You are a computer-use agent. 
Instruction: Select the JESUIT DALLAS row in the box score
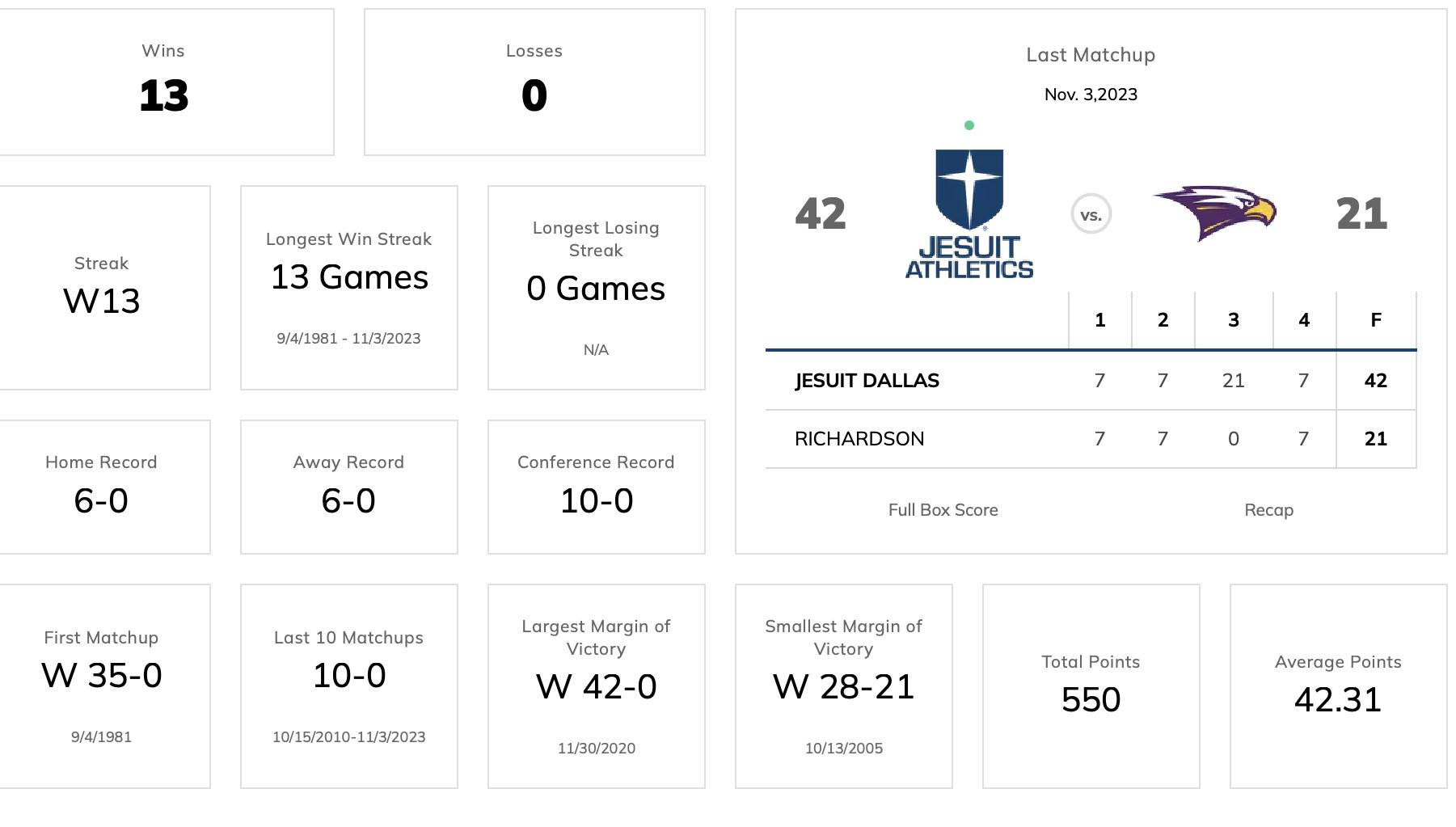pos(1091,381)
